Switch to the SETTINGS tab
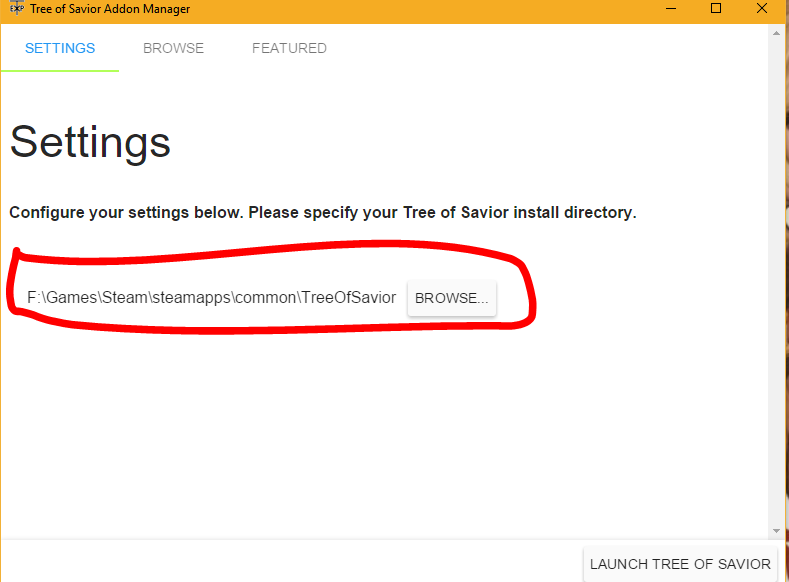The width and height of the screenshot is (789, 582). tap(60, 48)
